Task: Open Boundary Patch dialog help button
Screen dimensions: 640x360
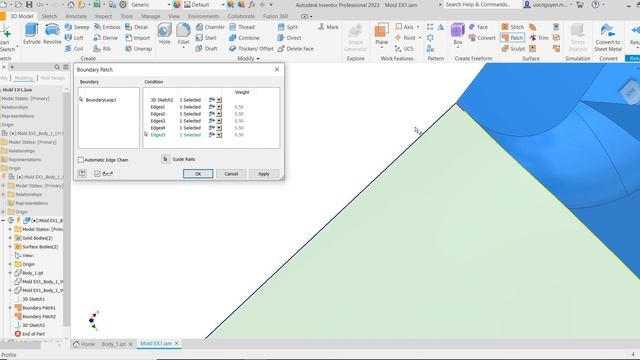Action: [x=82, y=174]
